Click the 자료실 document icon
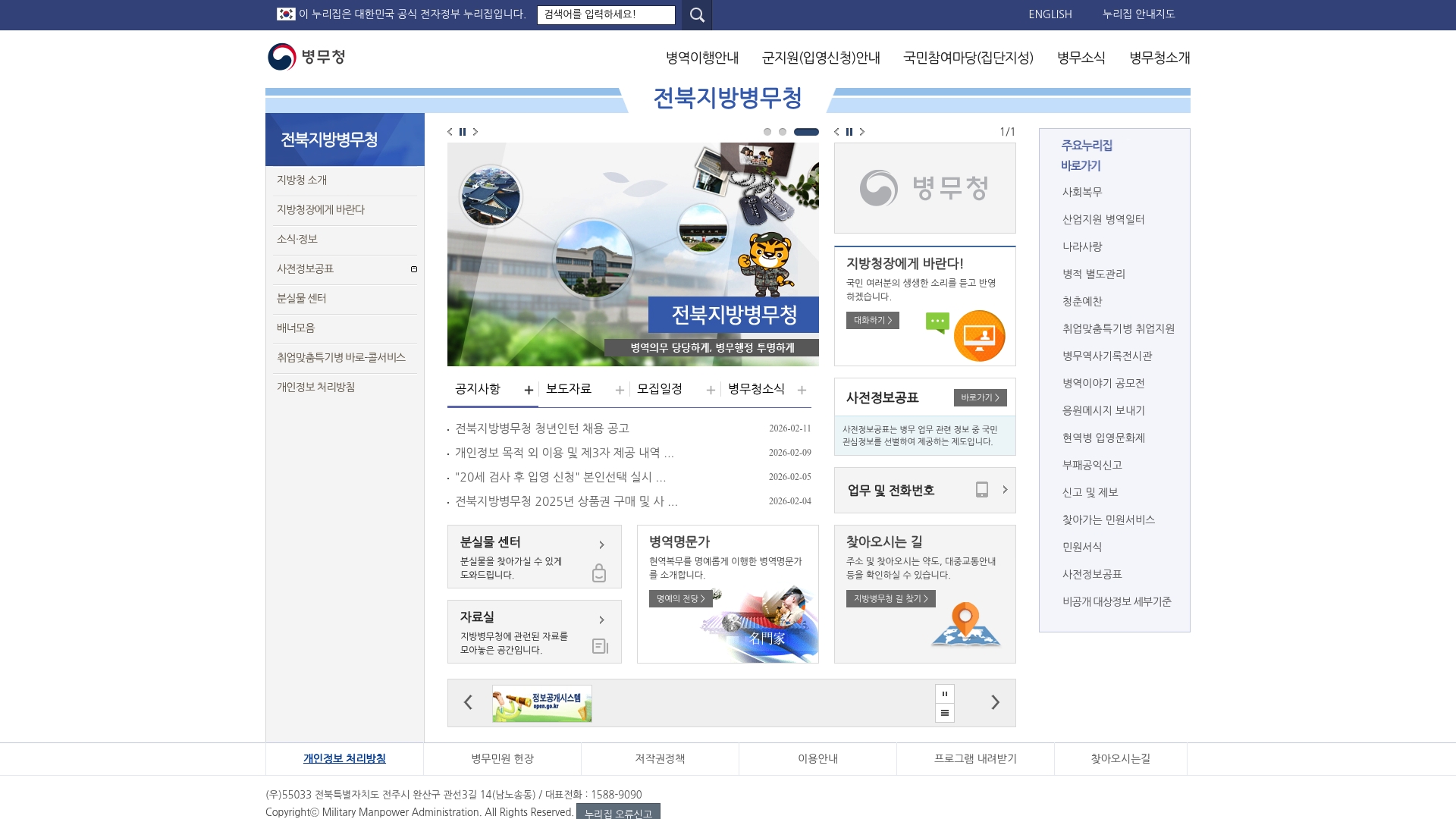The width and height of the screenshot is (1456, 819). (598, 645)
